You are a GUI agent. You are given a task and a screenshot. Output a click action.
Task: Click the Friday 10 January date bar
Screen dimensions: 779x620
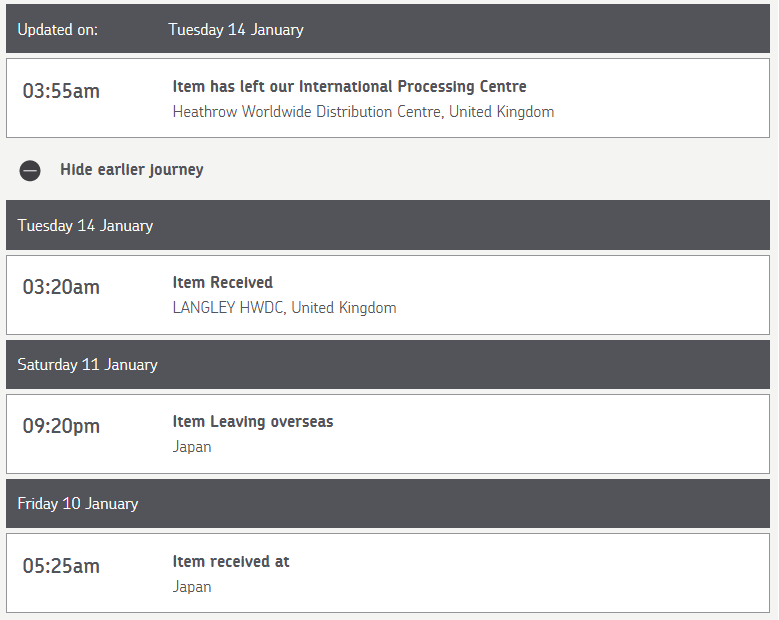(388, 503)
